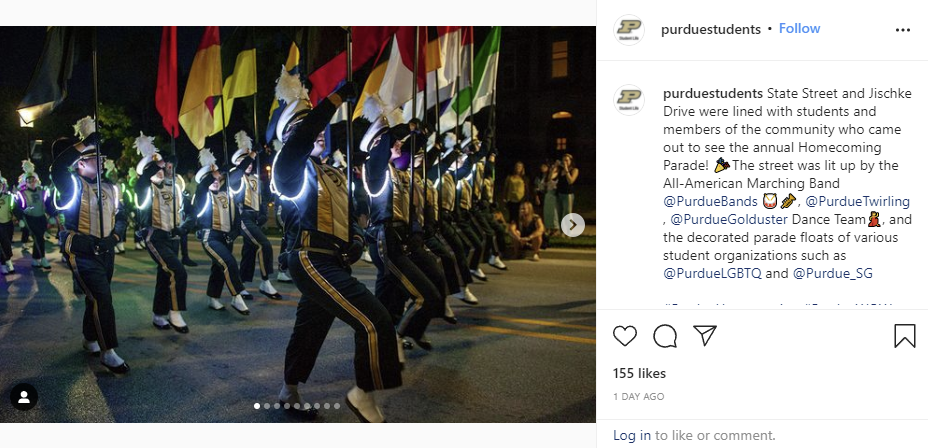928x448 pixels.
Task: Click Log in link to comment
Action: tap(631, 436)
